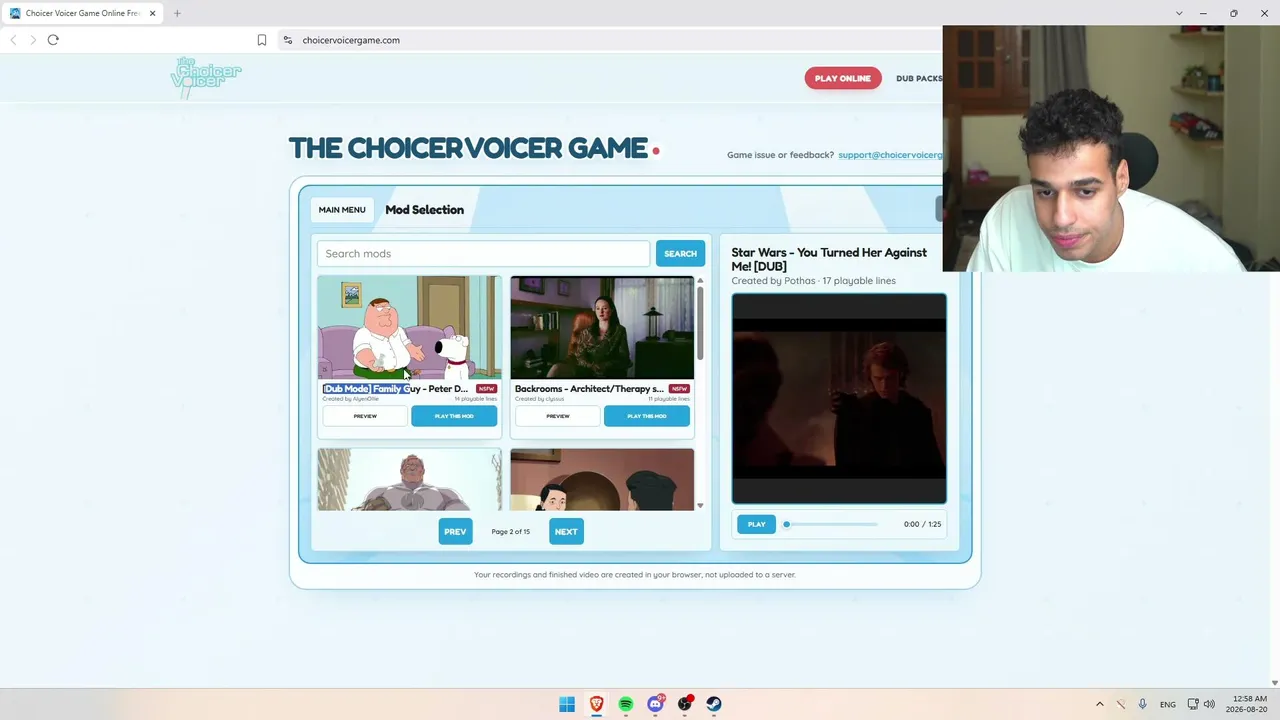Open Discord from the taskbar
1280x720 pixels.
(655, 704)
